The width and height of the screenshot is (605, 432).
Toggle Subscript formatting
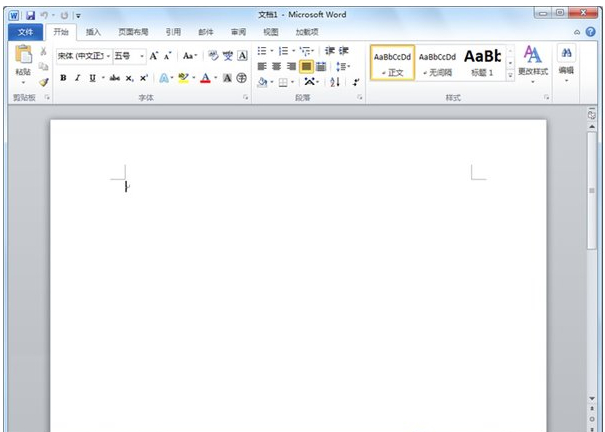pyautogui.click(x=129, y=78)
